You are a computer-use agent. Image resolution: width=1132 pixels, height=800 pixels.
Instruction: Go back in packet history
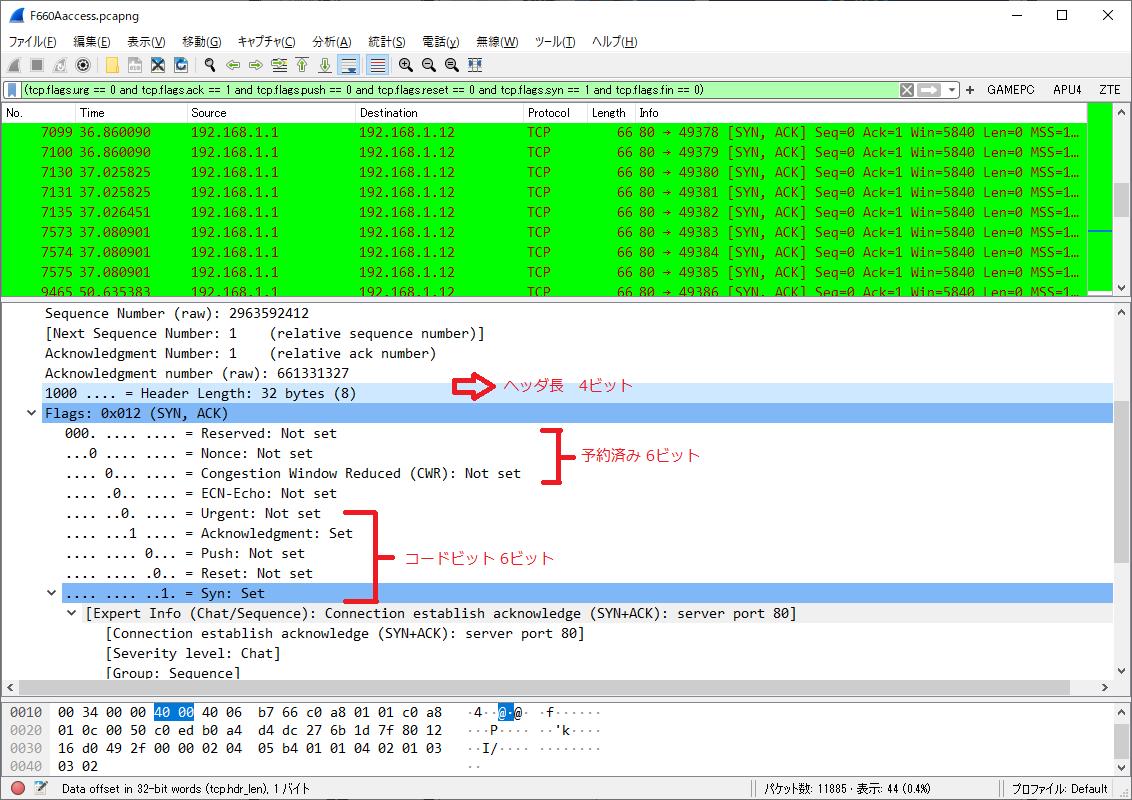(x=233, y=65)
